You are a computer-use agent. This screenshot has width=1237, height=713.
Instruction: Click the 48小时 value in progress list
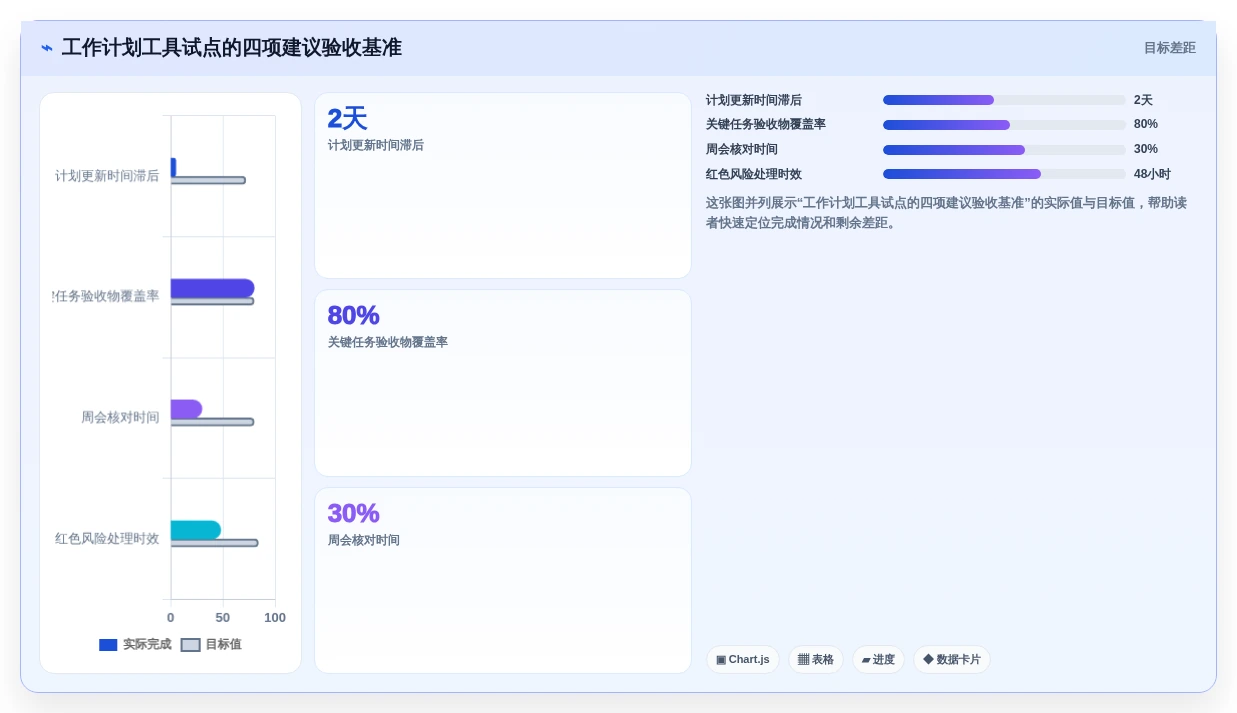click(1152, 174)
